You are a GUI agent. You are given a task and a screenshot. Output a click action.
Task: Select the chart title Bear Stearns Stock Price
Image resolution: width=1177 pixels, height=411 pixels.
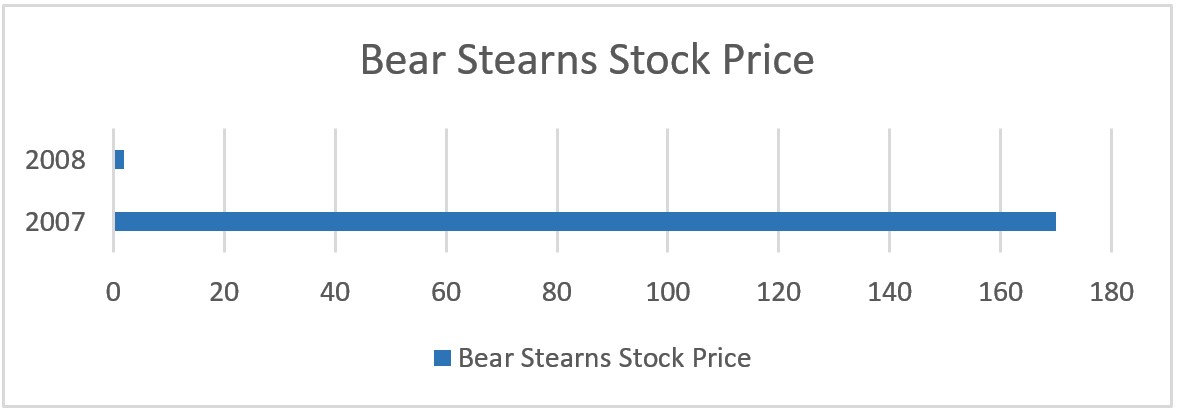point(587,62)
